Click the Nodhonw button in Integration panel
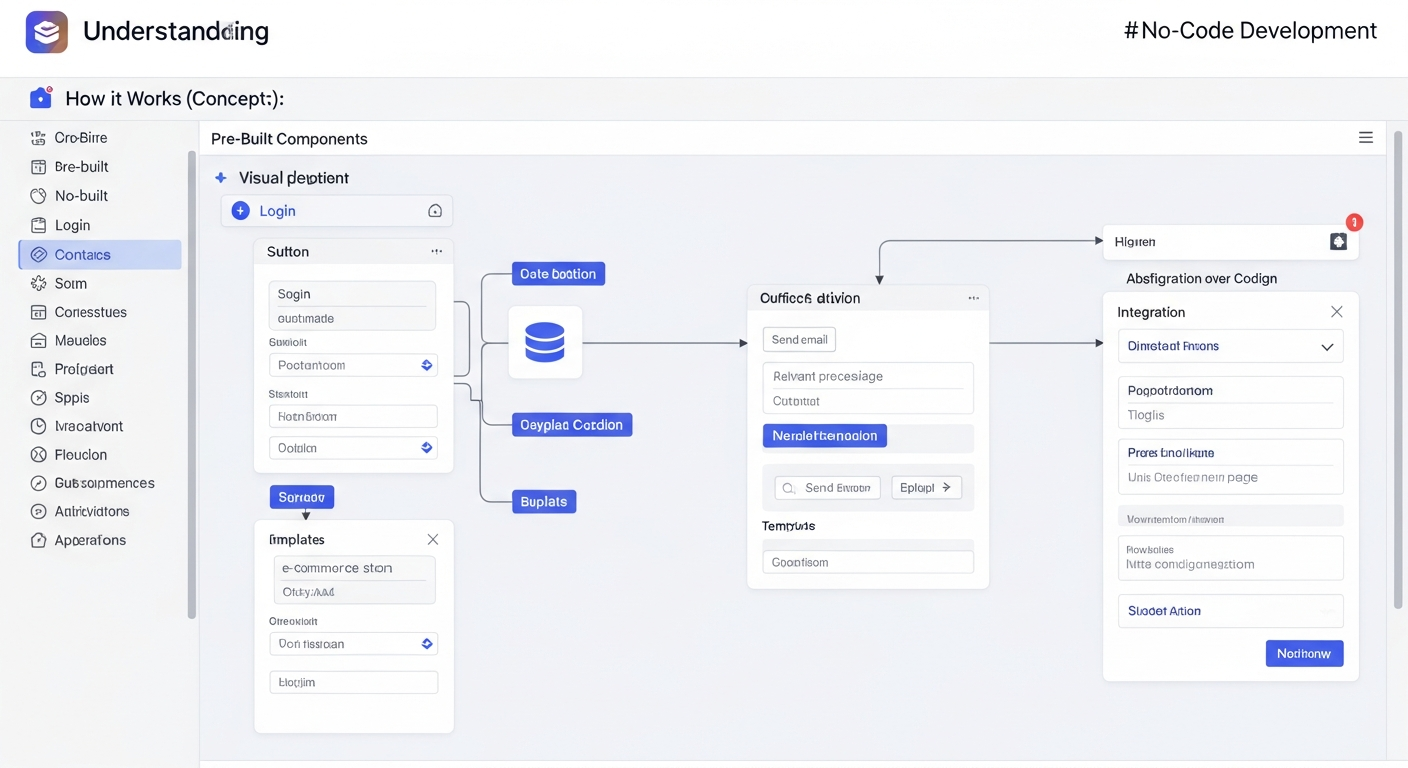1408x768 pixels. [1304, 653]
